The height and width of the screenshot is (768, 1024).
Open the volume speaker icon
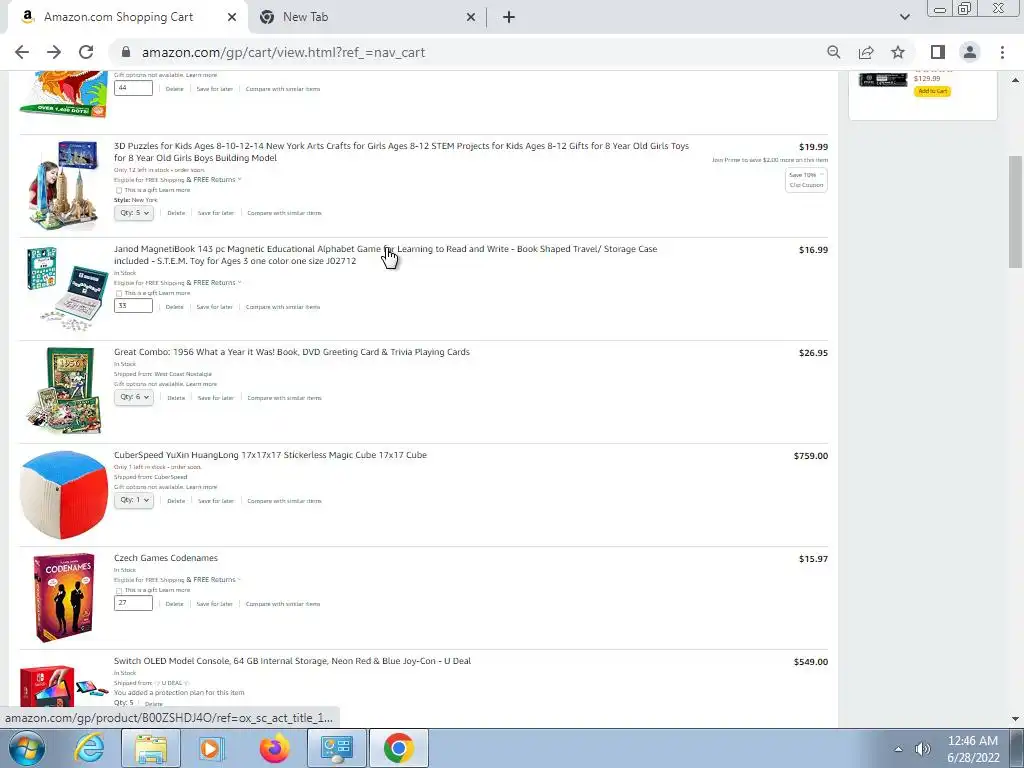click(922, 749)
